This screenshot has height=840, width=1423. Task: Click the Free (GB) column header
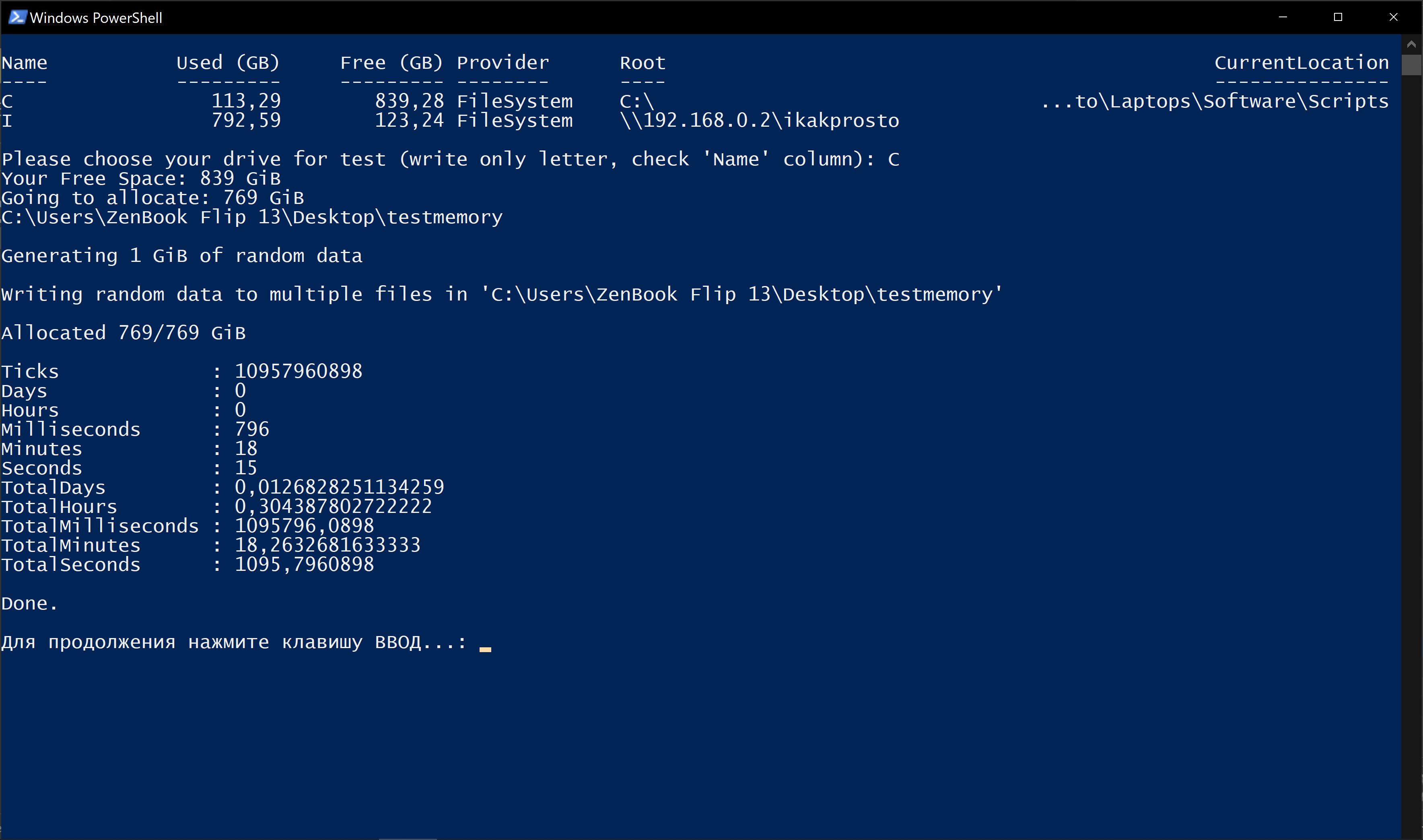point(391,62)
